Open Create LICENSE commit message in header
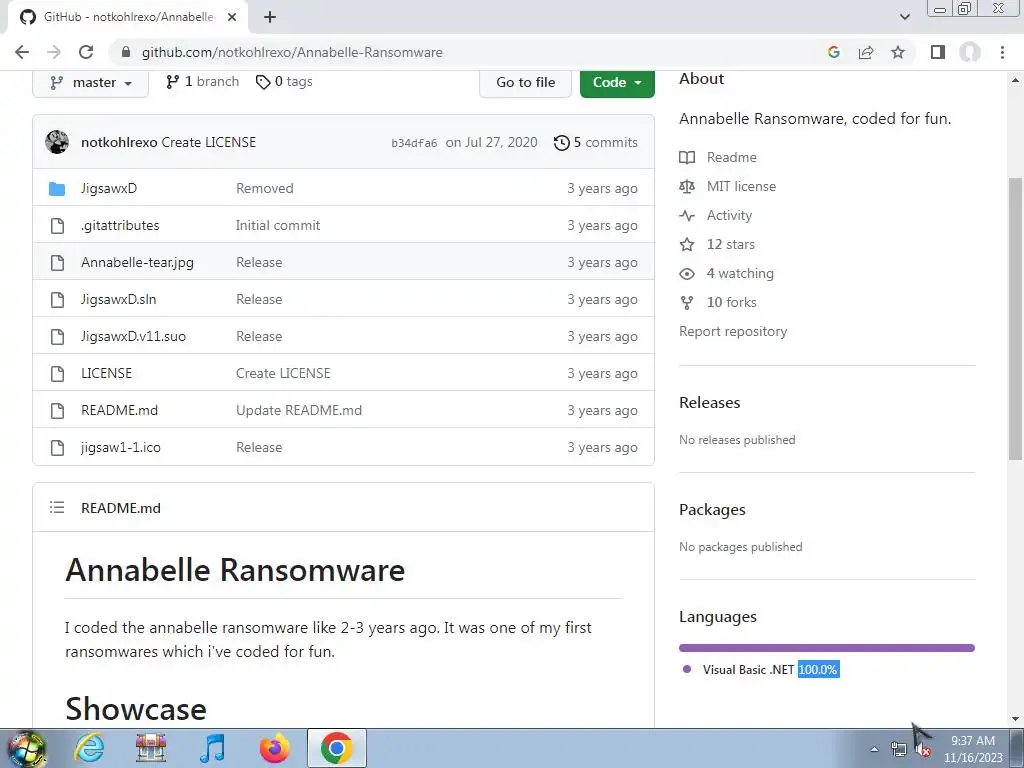 208,142
